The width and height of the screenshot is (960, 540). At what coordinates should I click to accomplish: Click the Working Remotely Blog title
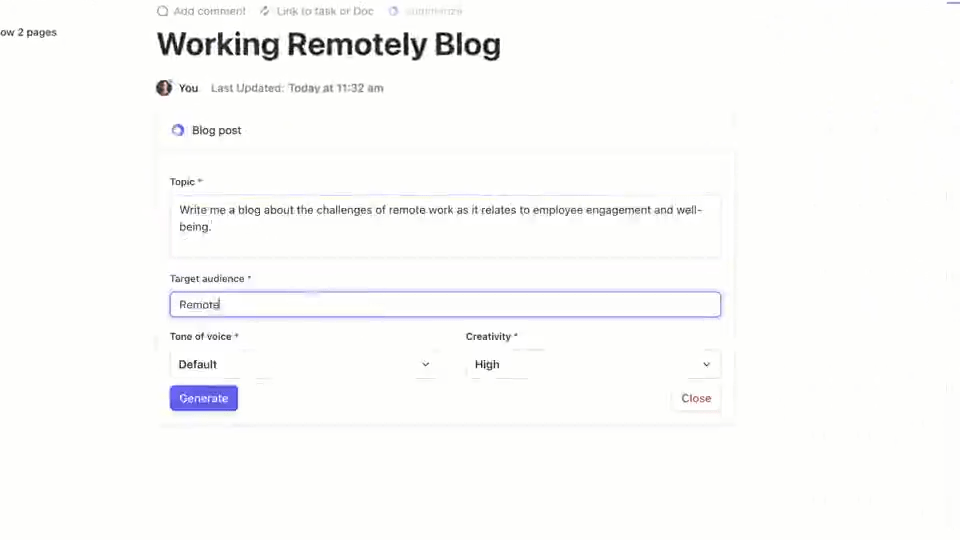tap(329, 45)
